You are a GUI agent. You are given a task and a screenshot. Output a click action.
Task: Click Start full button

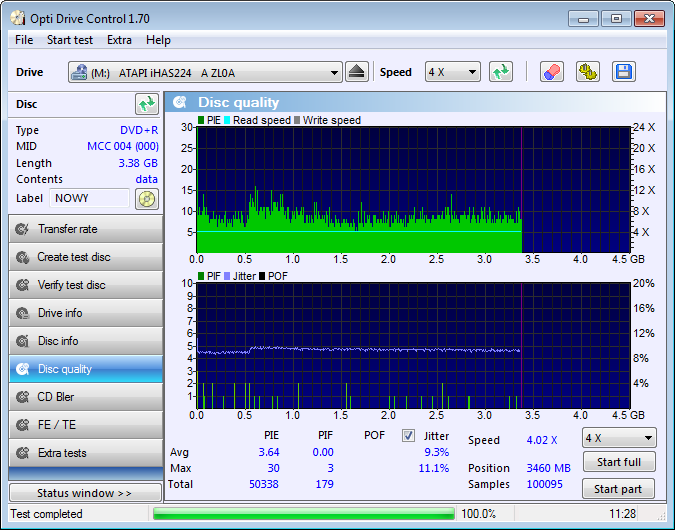(619, 462)
